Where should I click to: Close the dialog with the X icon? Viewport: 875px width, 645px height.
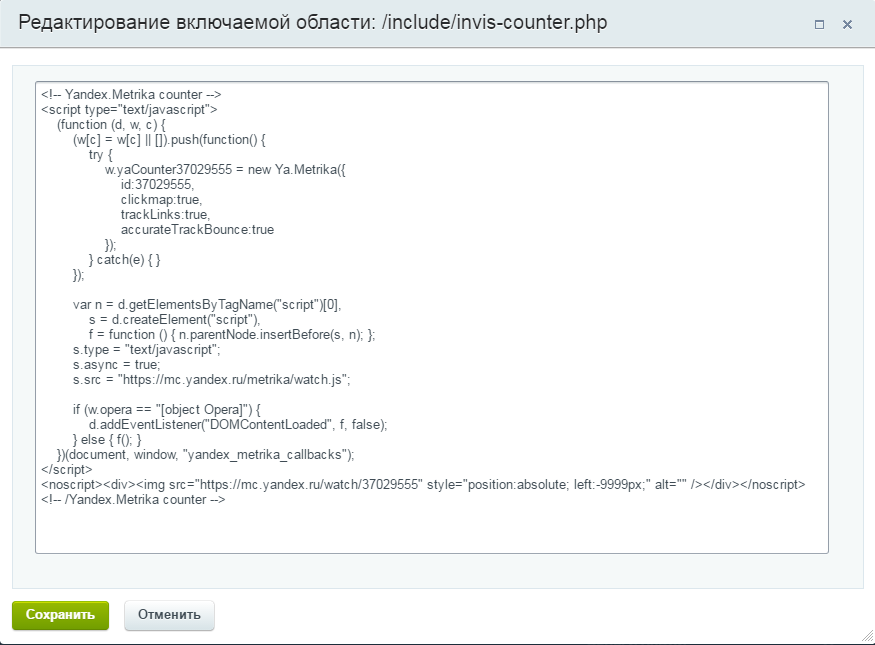tap(847, 25)
